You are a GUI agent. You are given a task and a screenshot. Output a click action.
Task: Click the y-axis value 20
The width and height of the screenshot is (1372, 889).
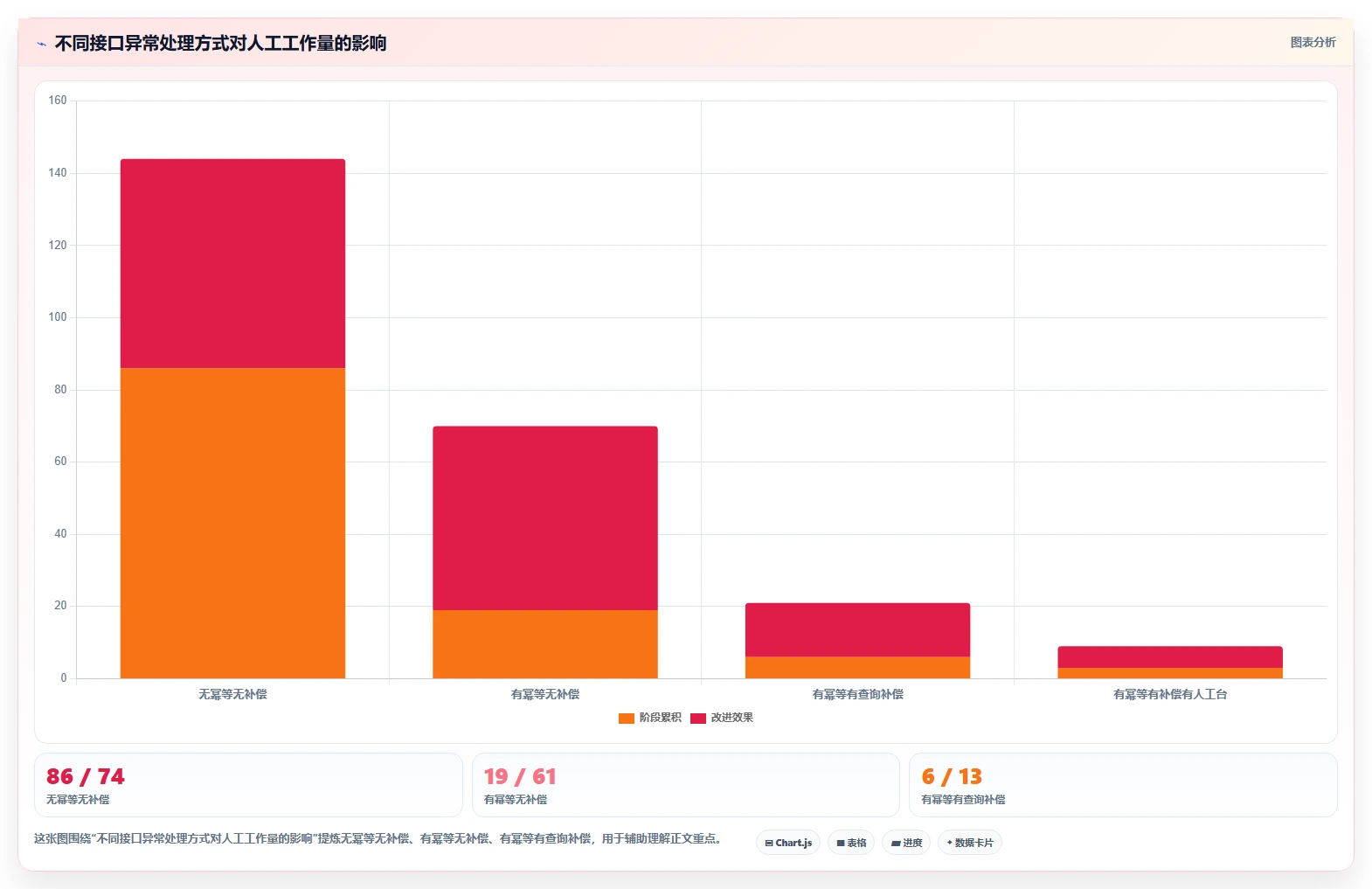pos(60,606)
